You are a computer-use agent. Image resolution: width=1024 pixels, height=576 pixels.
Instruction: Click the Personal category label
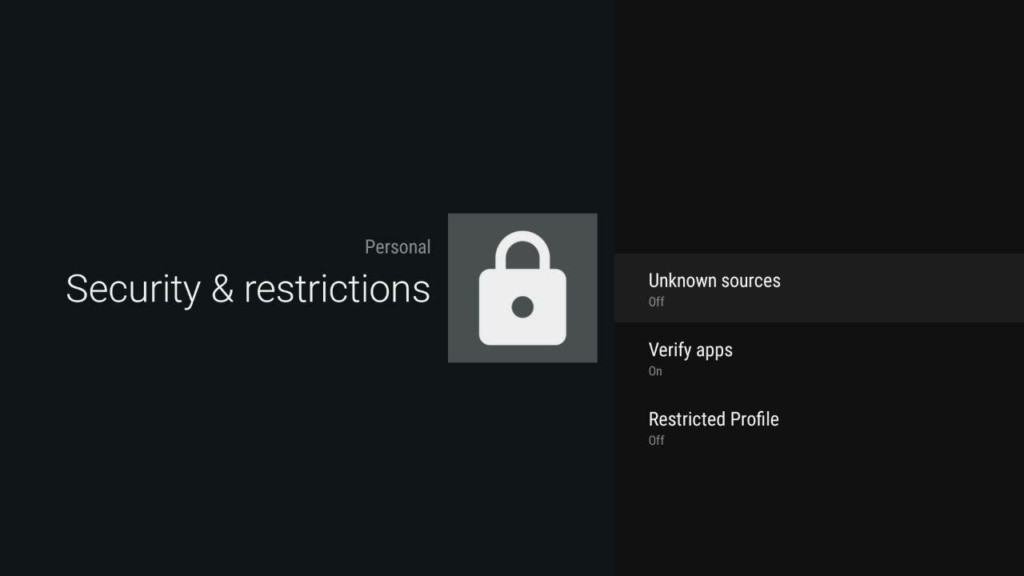[x=397, y=247]
